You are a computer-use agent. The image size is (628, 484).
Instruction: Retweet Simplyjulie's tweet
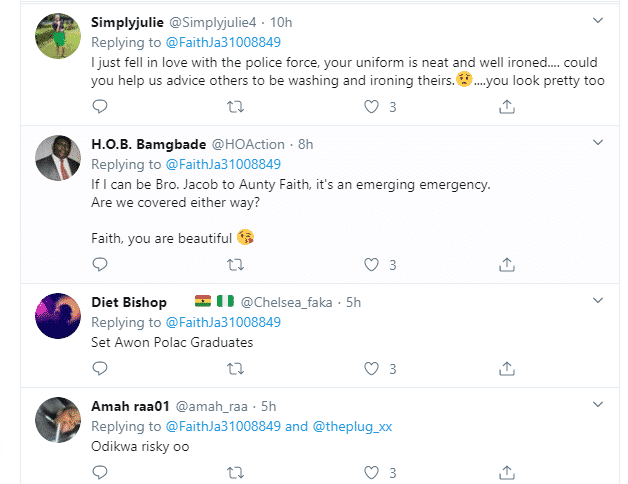pos(235,105)
